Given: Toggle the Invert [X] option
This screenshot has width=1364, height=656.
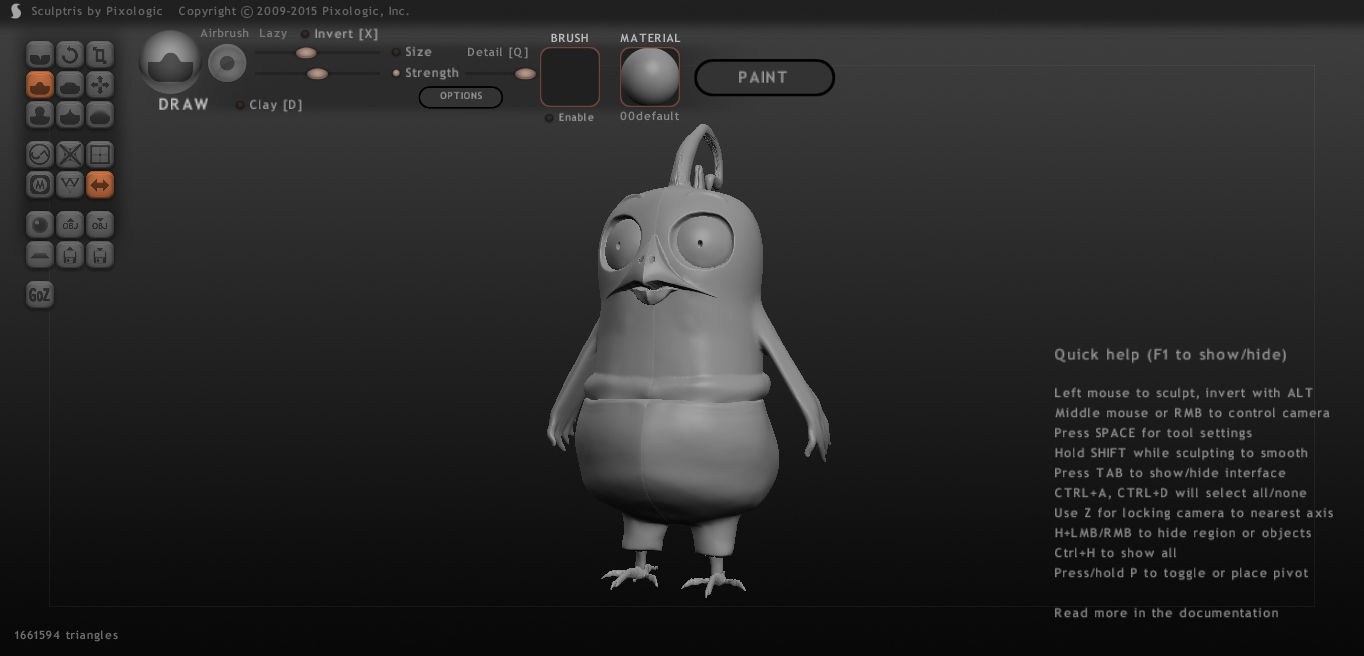Looking at the screenshot, I should tap(305, 34).
